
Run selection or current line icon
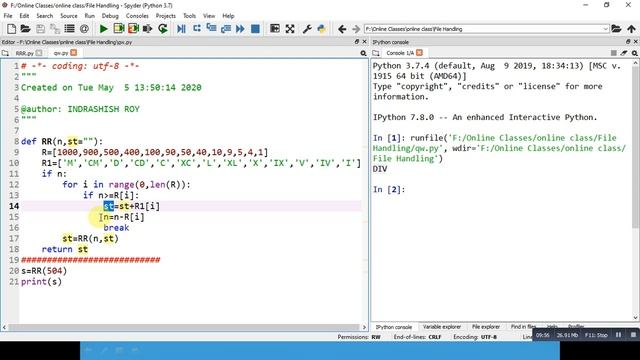[148, 29]
